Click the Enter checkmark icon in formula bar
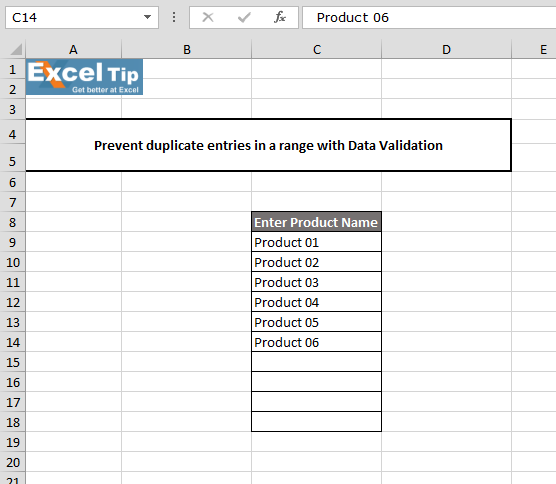The height and width of the screenshot is (484, 556). click(244, 17)
